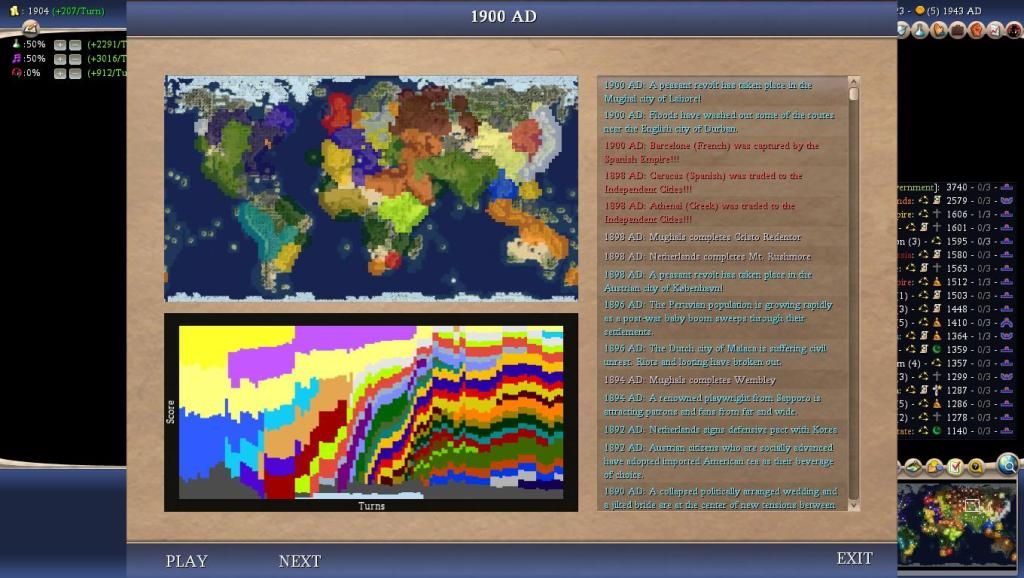Open the corporation advisor briefcase icon
Image resolution: width=1024 pixels, height=578 pixels.
point(957,29)
